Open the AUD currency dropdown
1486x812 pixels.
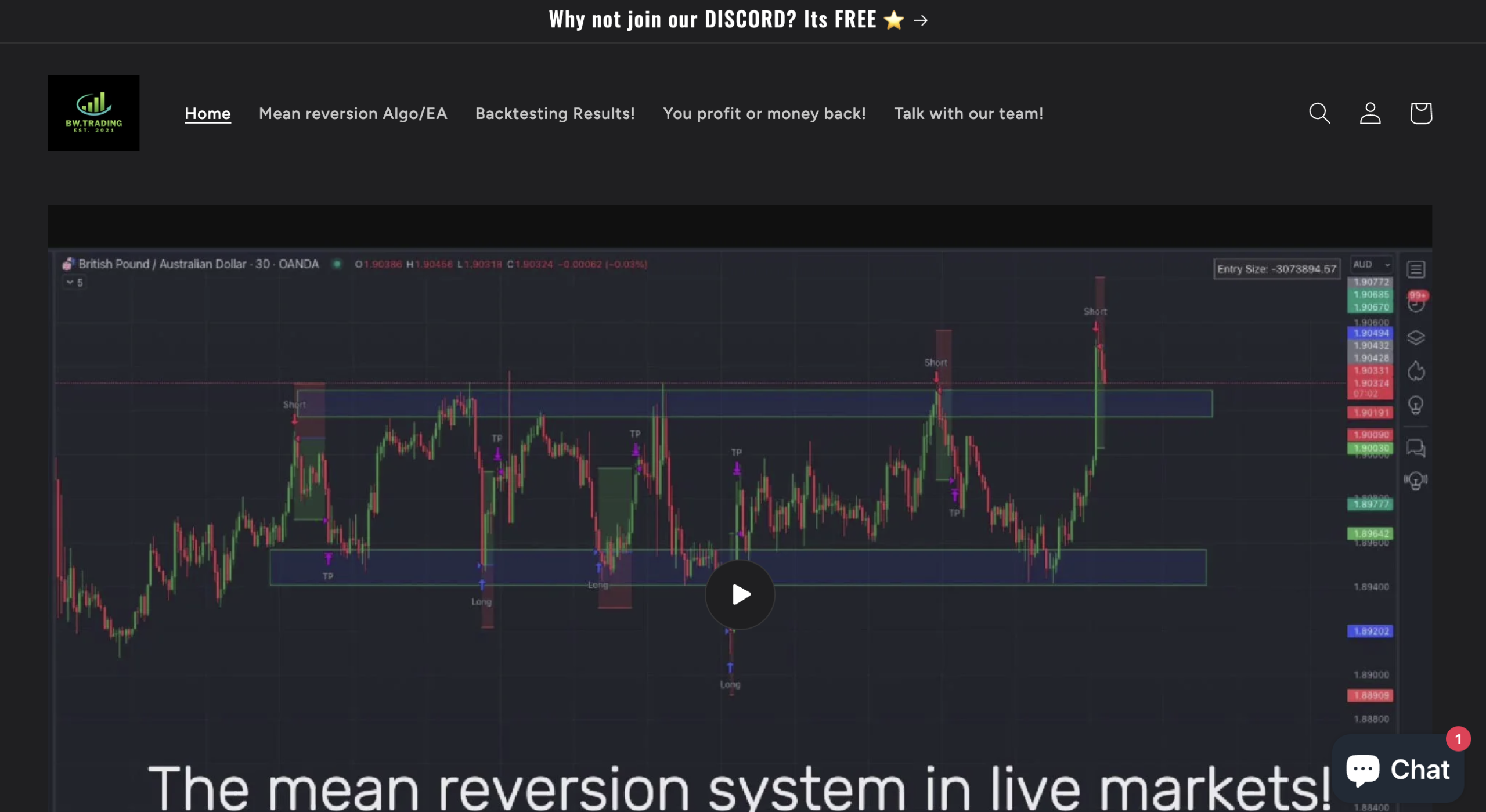(1371, 264)
